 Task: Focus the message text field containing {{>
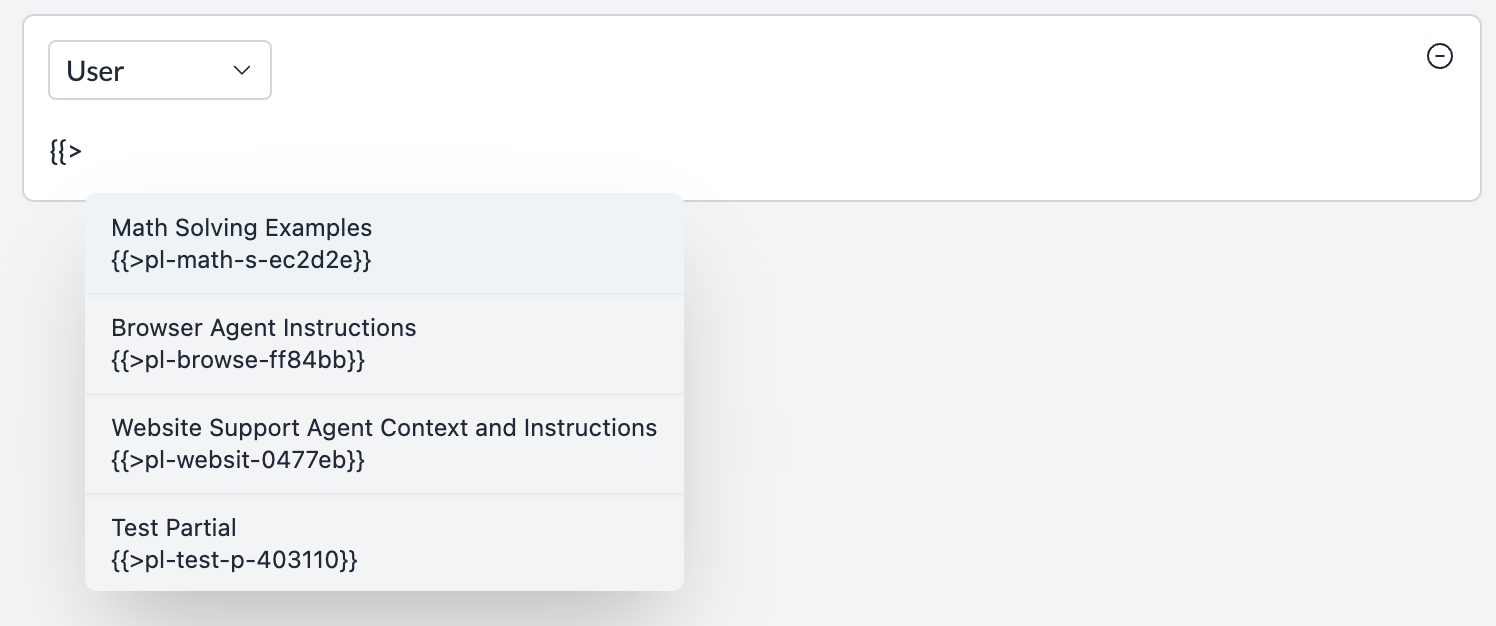(751, 153)
